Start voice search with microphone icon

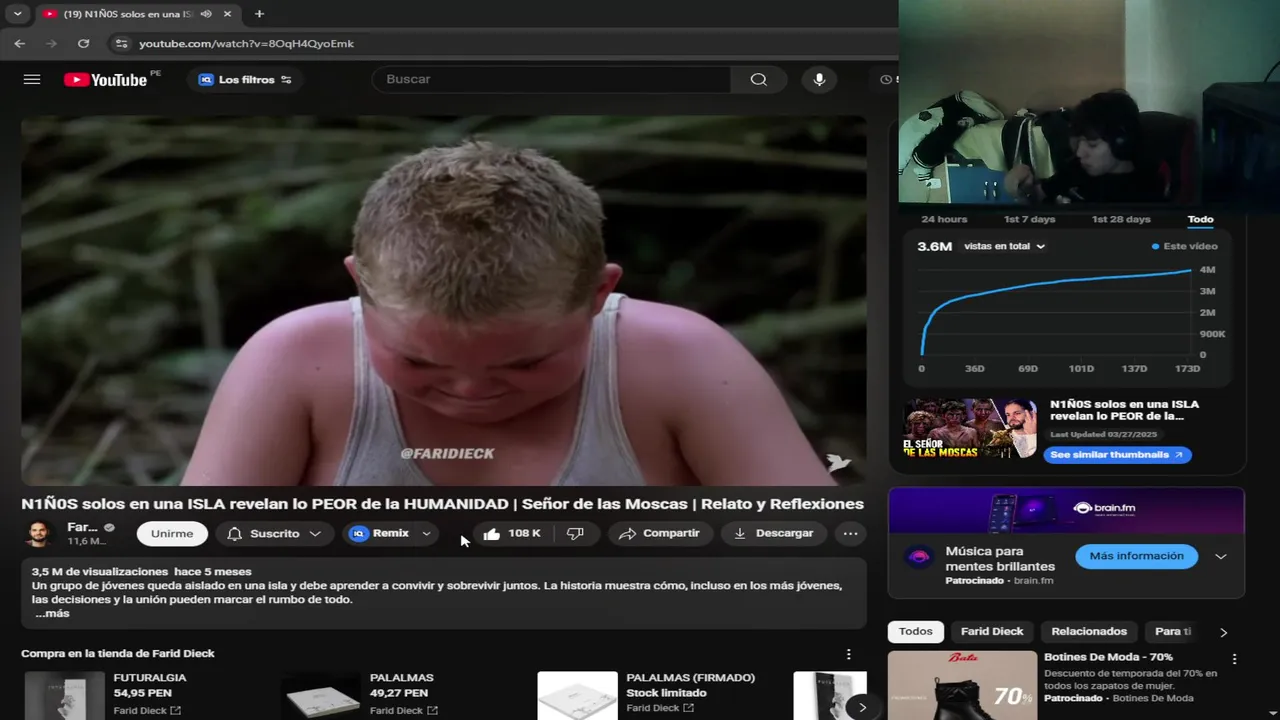point(819,79)
